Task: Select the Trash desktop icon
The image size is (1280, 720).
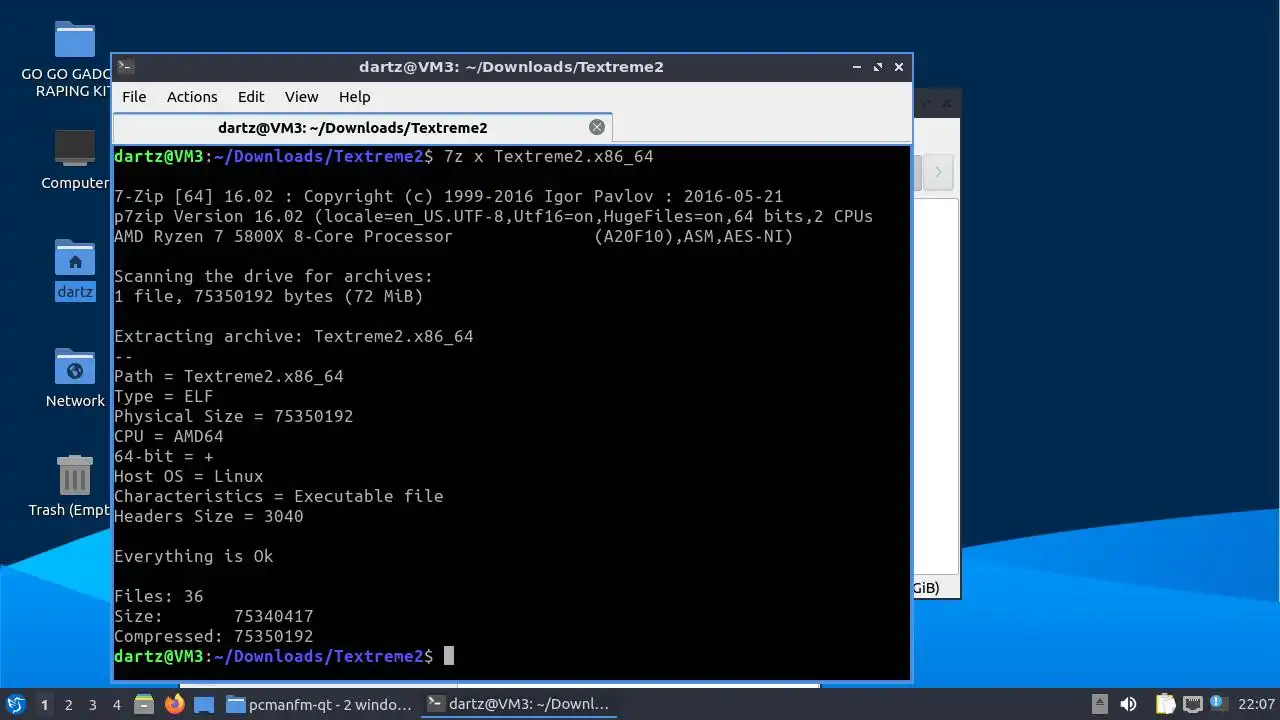Action: 72,487
